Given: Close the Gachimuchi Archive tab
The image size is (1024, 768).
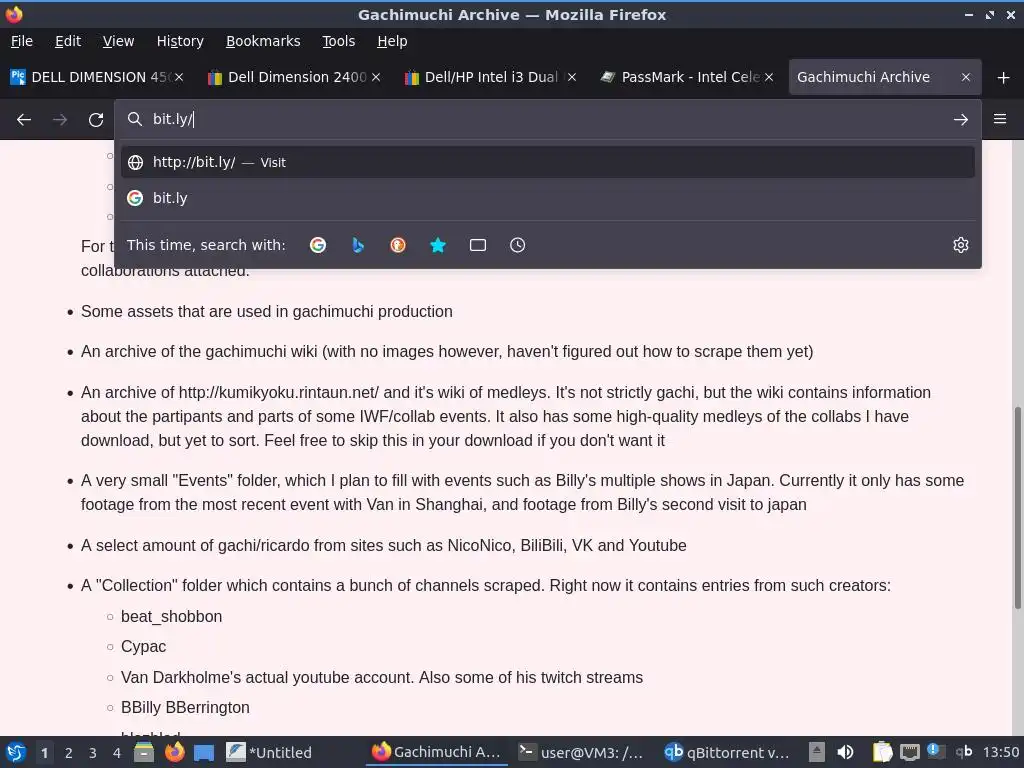Looking at the screenshot, I should 966,77.
